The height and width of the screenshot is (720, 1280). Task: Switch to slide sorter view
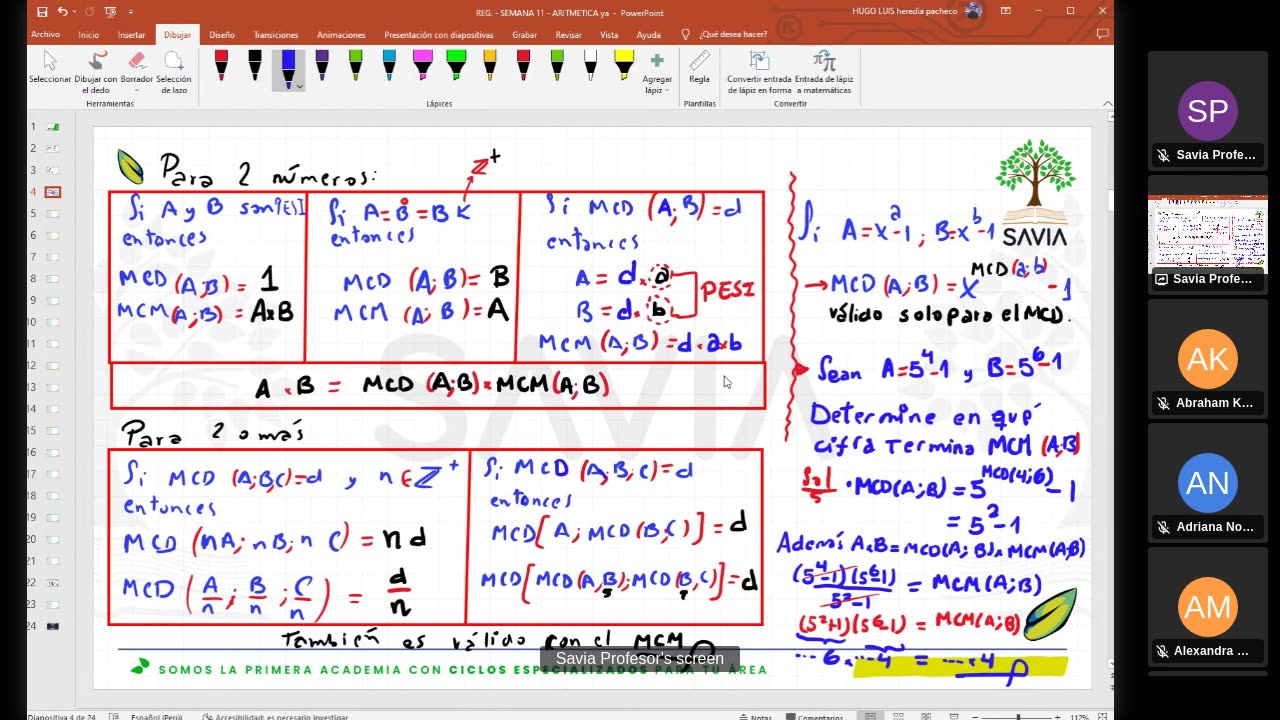[897, 716]
